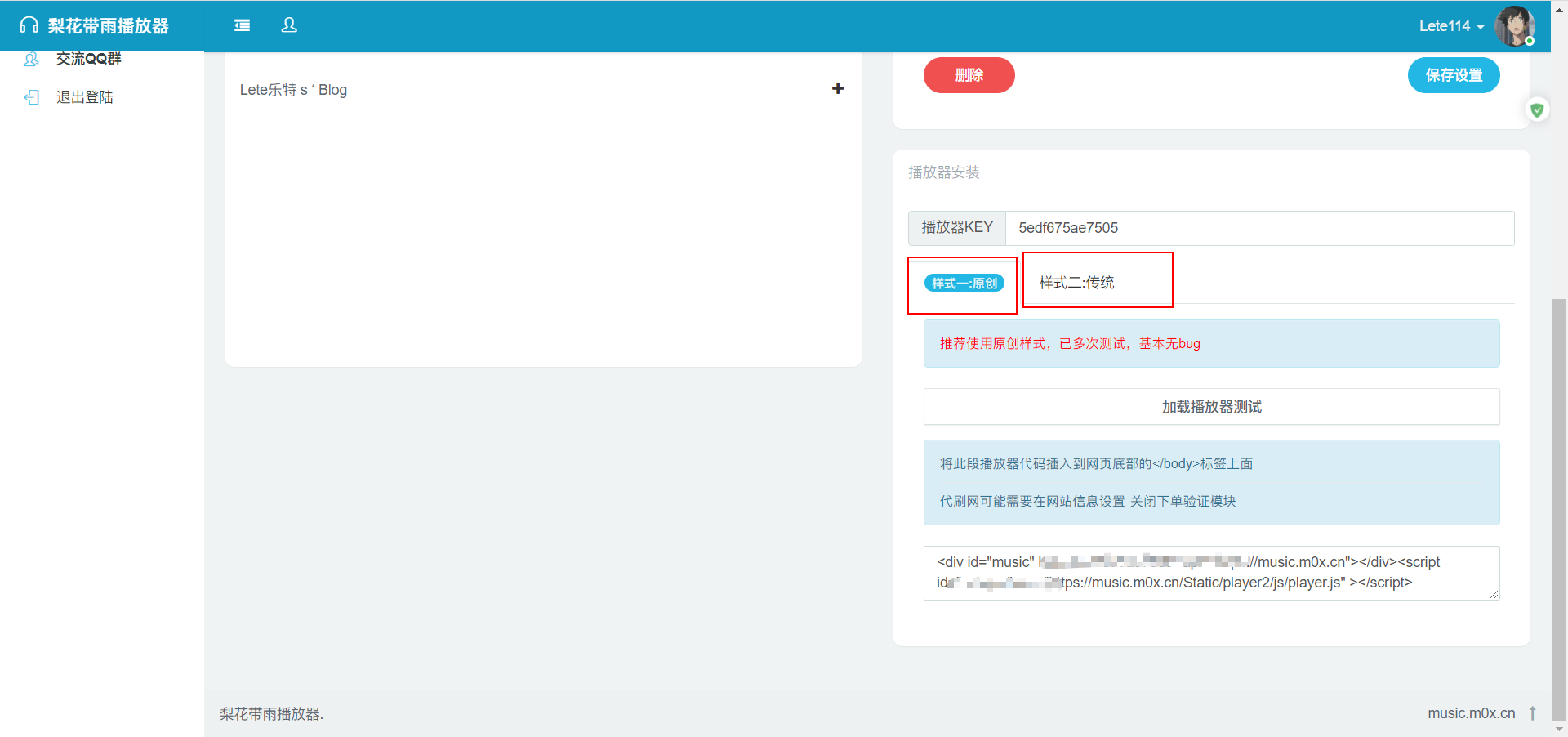Select 退出登陆 to log out
This screenshot has width=1568, height=737.
85,97
